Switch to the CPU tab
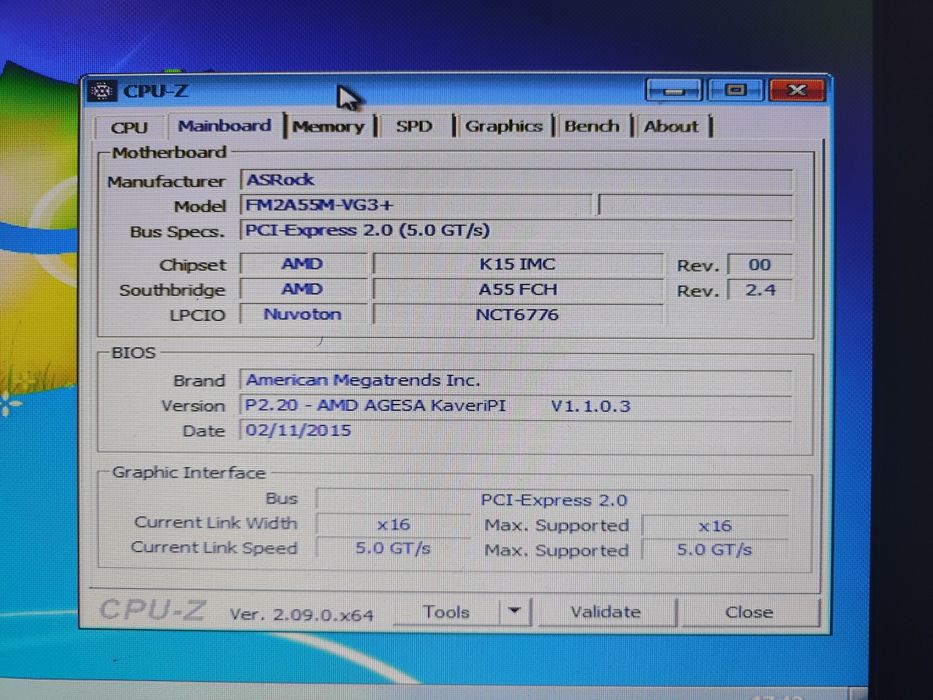 (129, 127)
